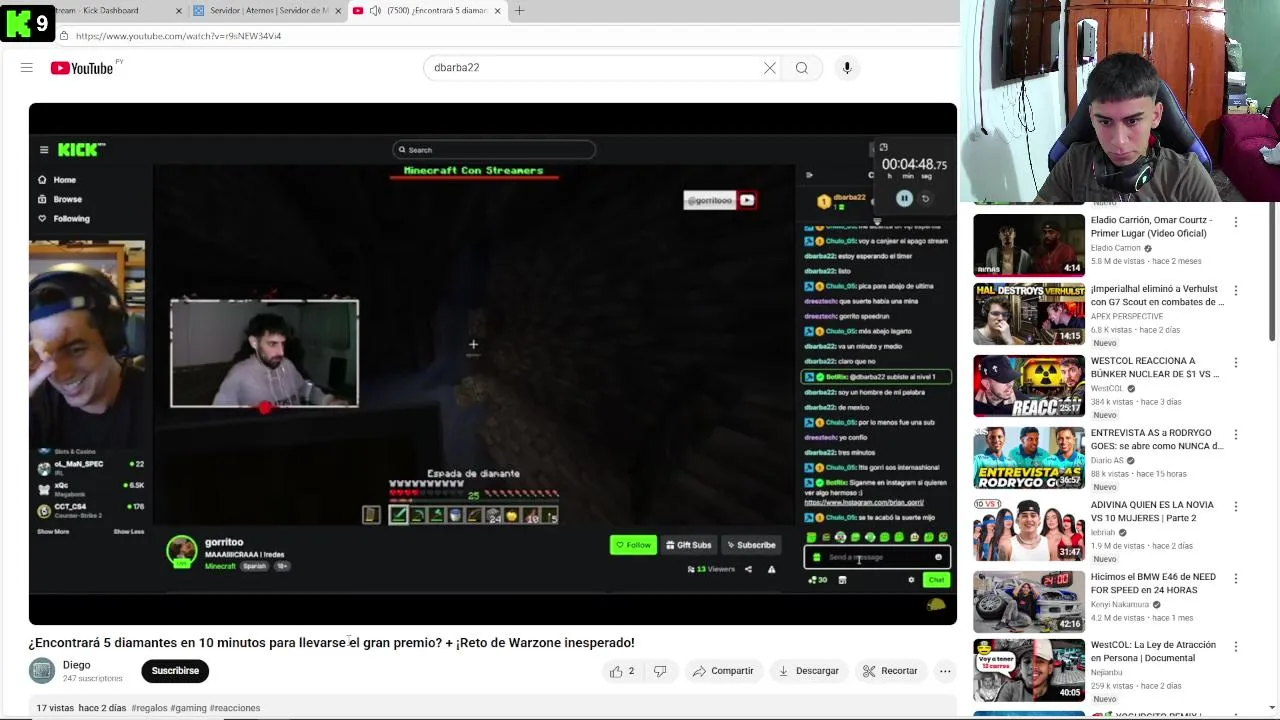This screenshot has width=1280, height=720.
Task: Open title "Hicimos el BMW E46 de NEED"
Action: [1153, 583]
